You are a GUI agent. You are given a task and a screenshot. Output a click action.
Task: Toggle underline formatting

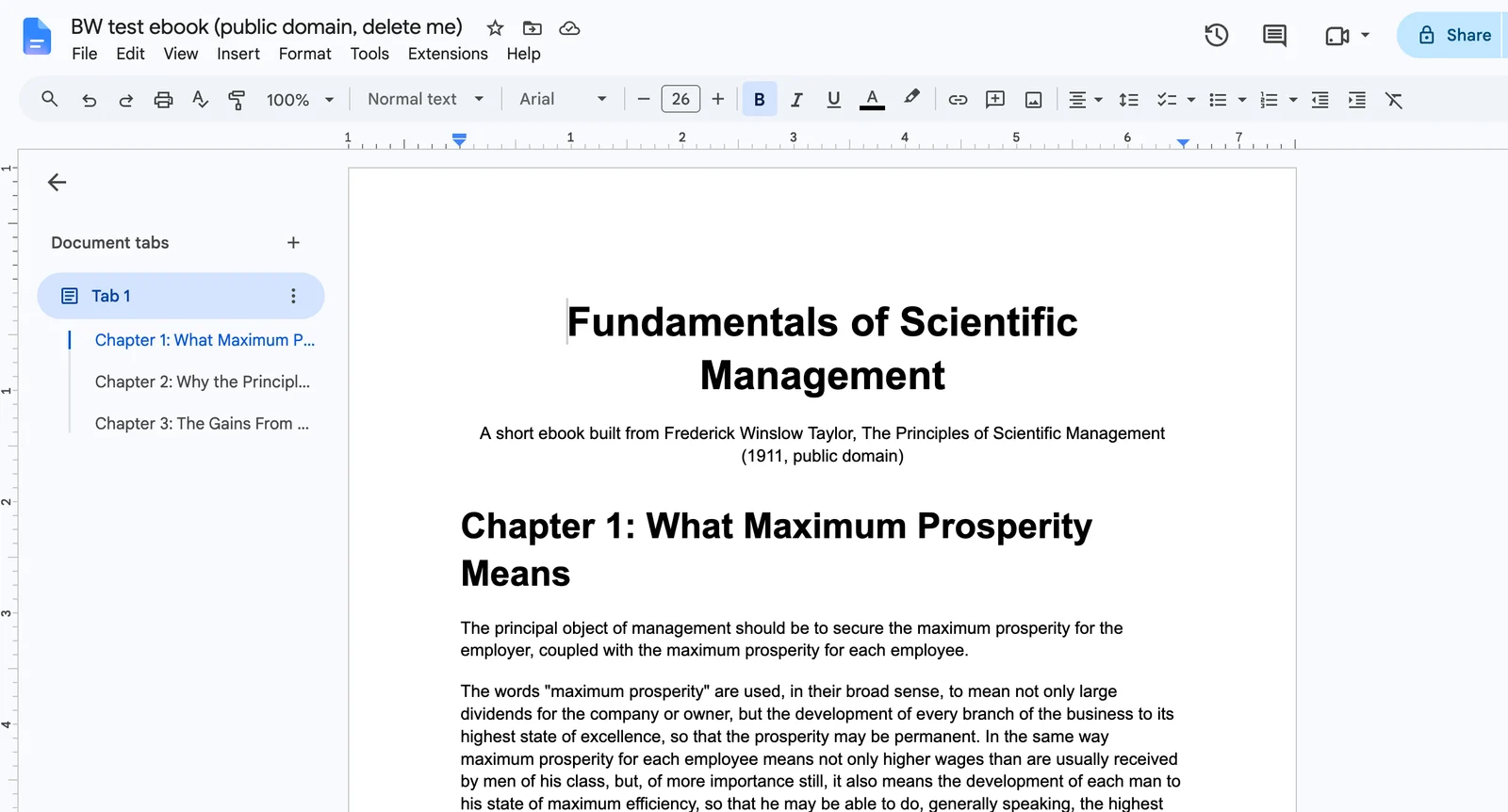pyautogui.click(x=833, y=100)
